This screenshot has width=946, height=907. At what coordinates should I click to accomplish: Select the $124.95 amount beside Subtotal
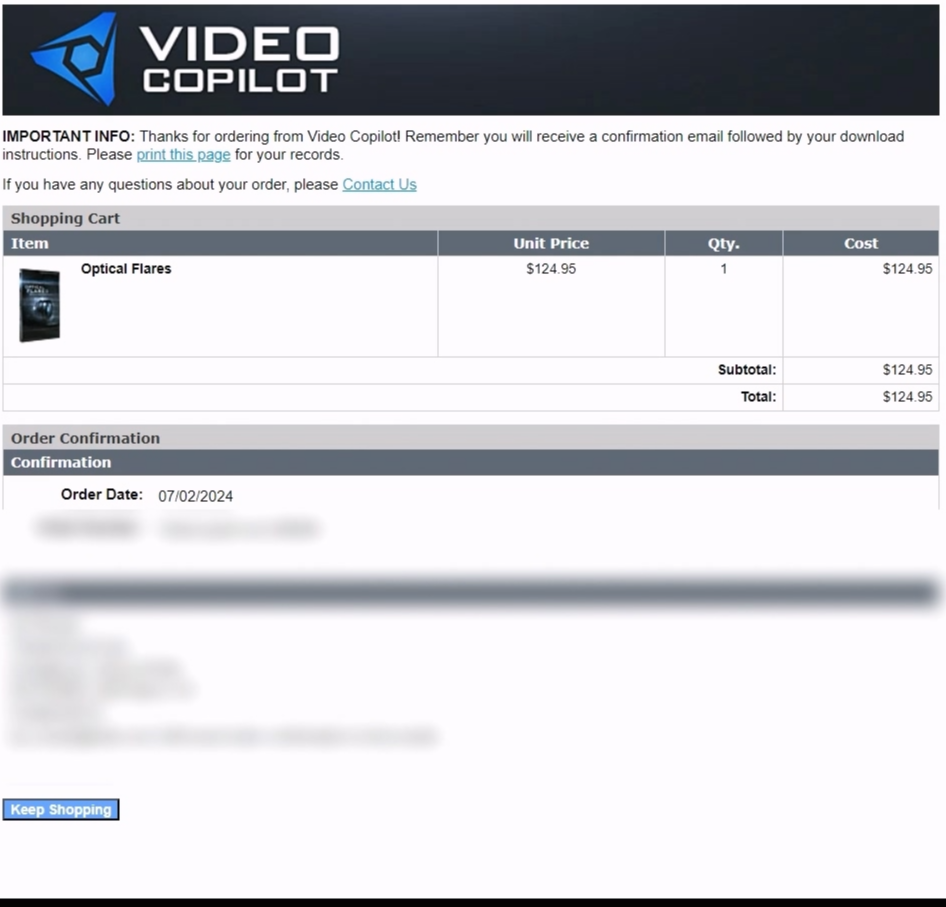pyautogui.click(x=907, y=369)
